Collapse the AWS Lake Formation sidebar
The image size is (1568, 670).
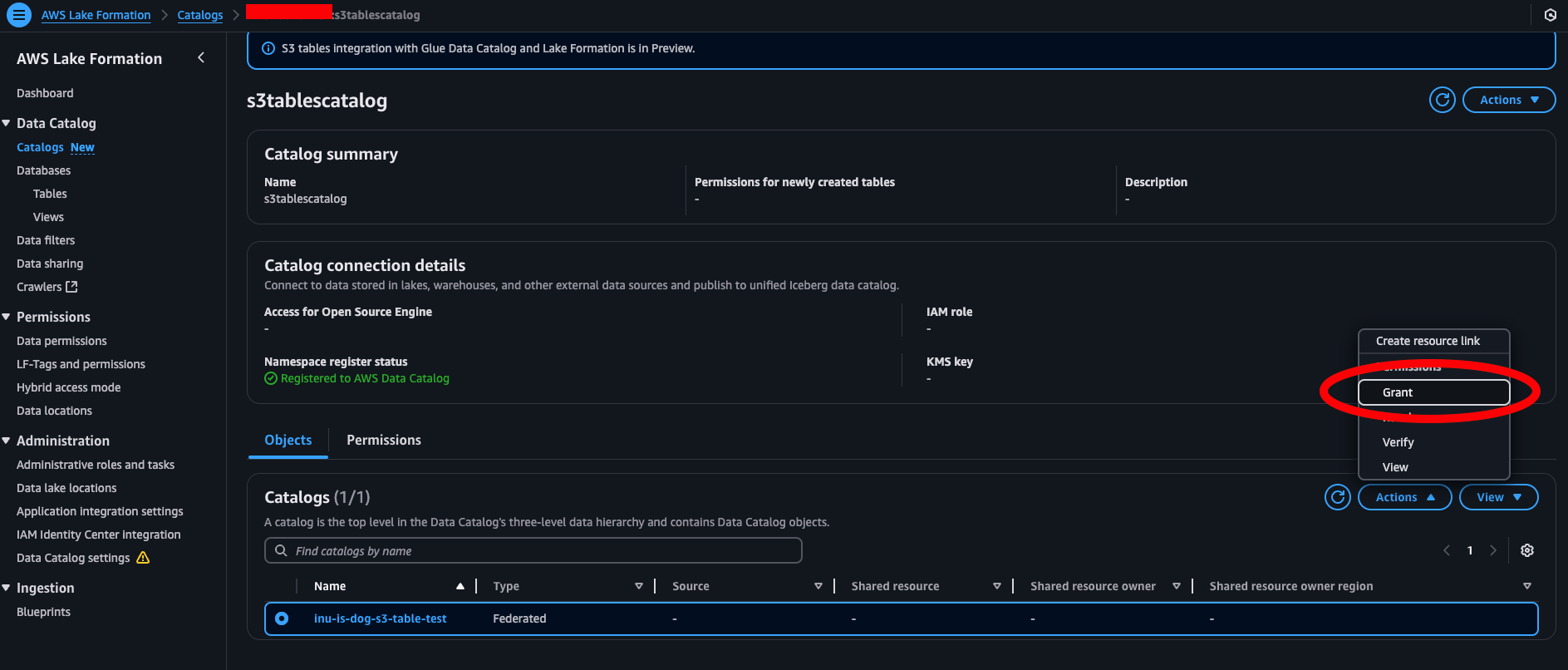tap(201, 57)
